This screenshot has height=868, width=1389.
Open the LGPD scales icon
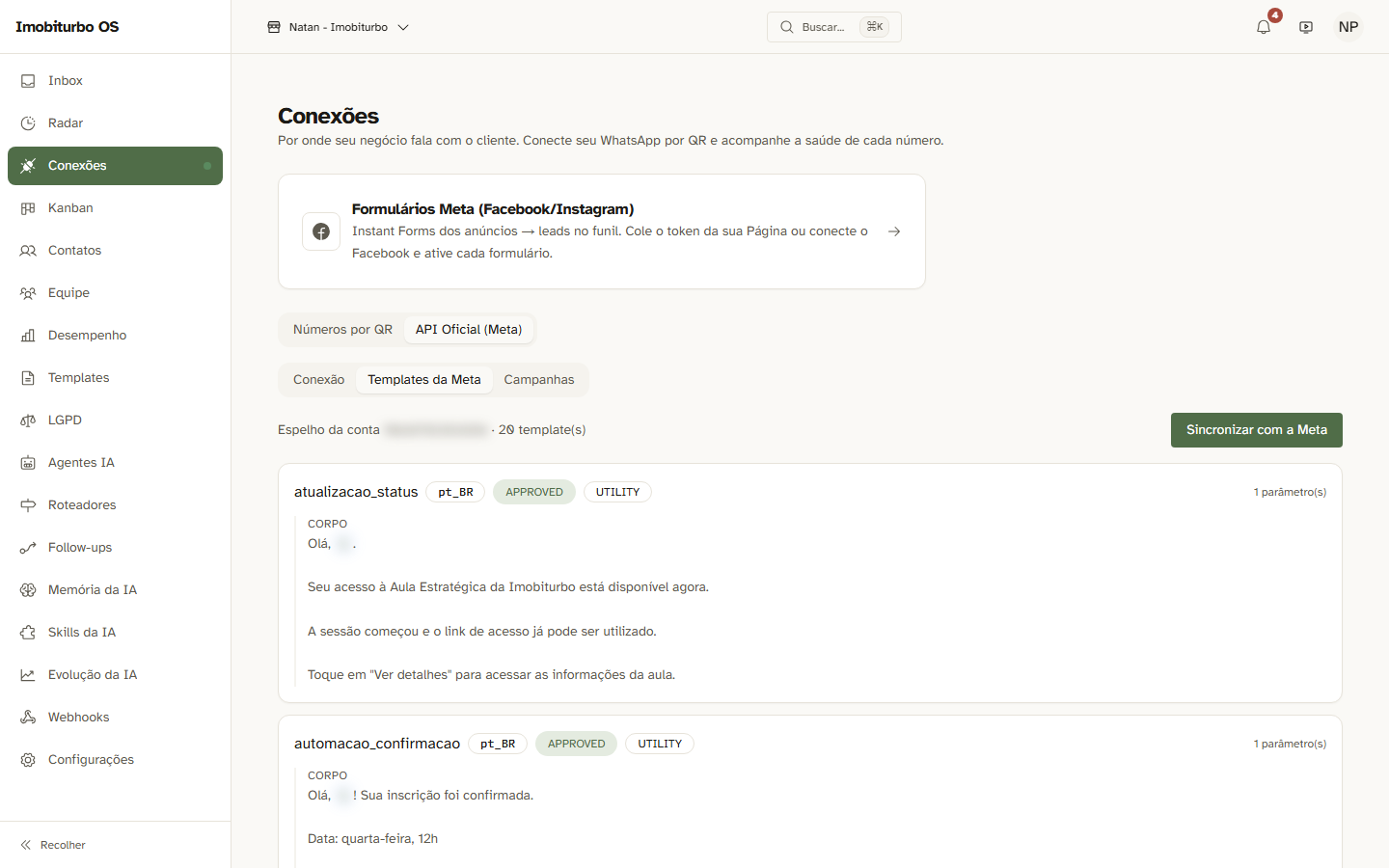tap(28, 420)
